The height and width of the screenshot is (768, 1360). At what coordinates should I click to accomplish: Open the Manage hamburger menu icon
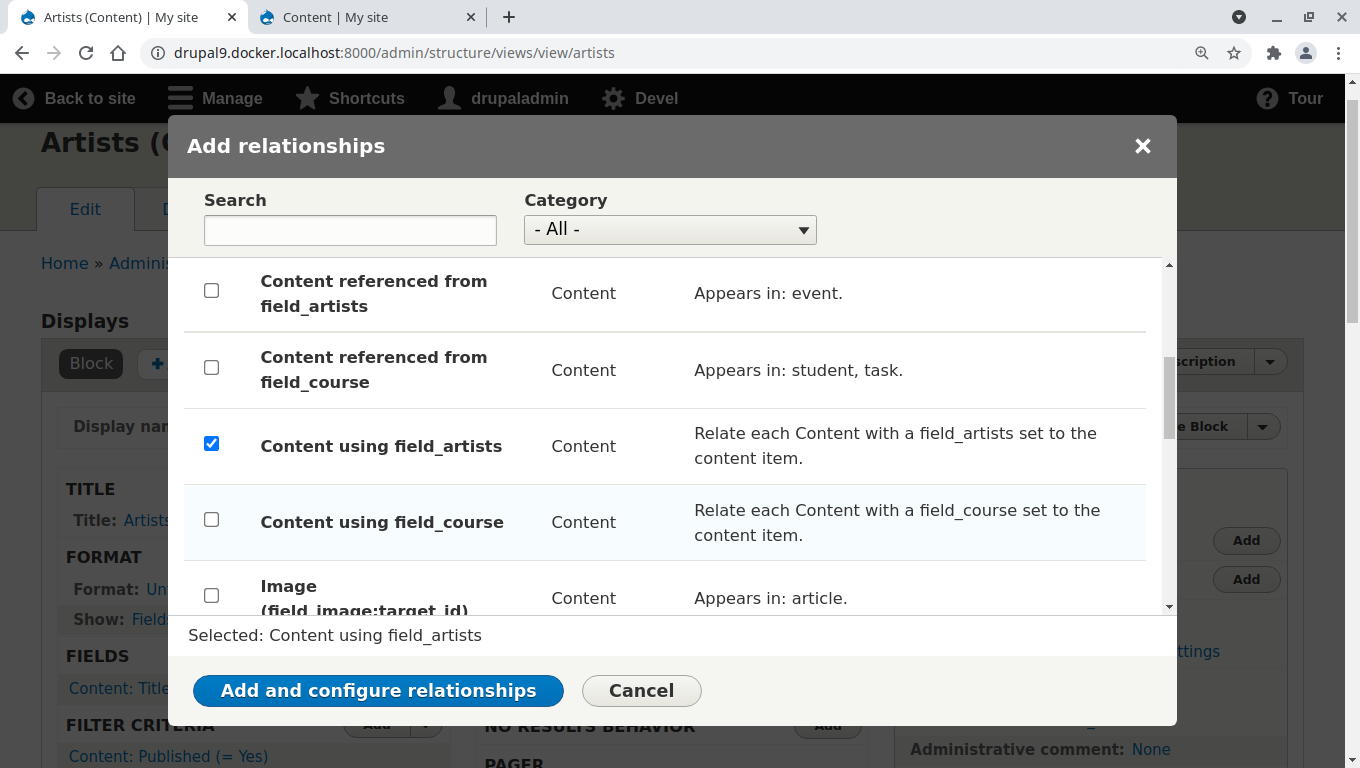point(180,98)
